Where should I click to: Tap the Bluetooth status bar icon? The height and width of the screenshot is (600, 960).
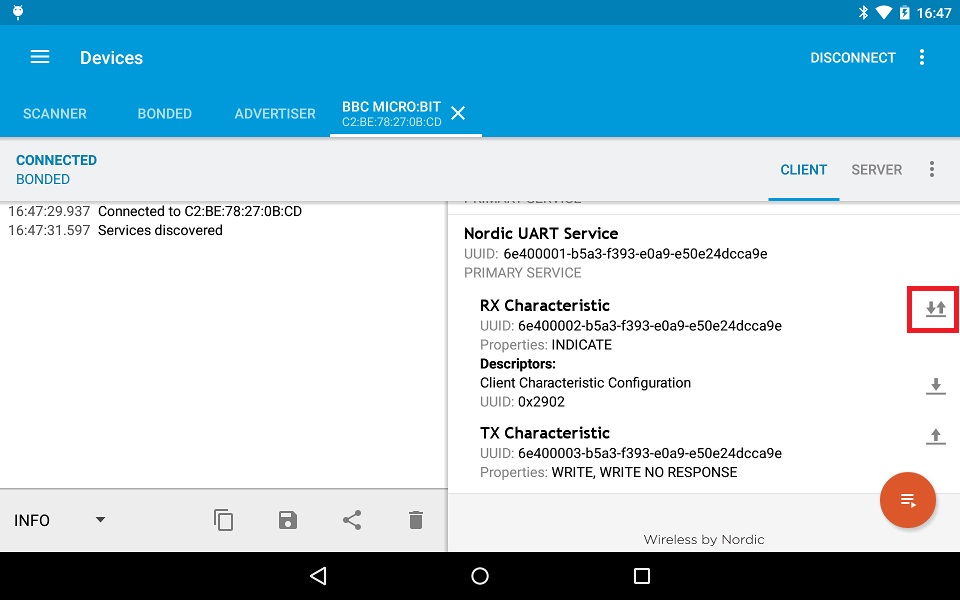[863, 12]
